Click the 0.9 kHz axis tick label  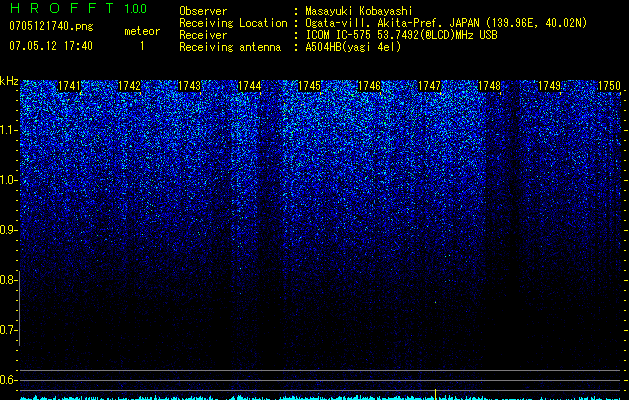click(x=8, y=230)
